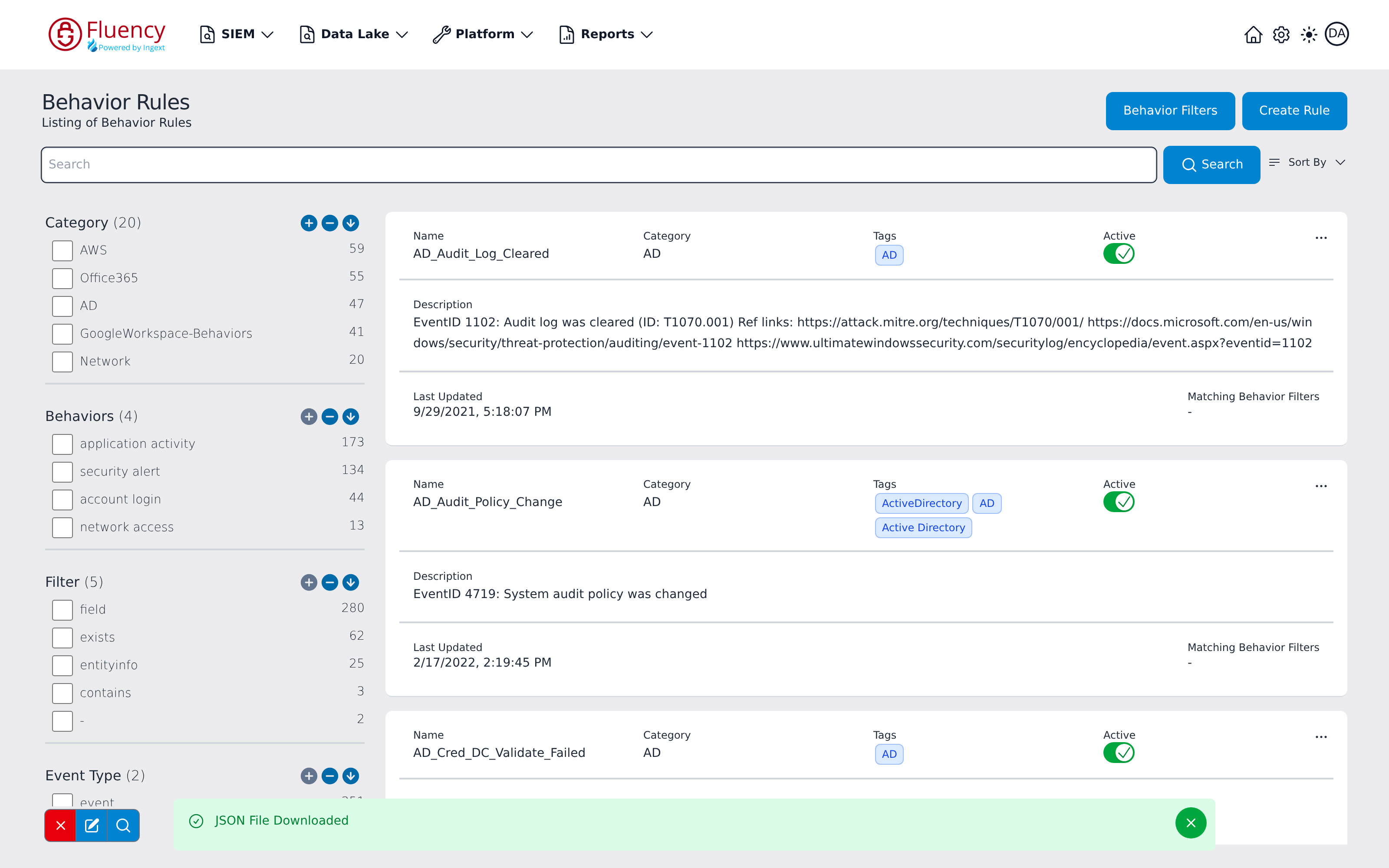Open more options for AD_Audit_Policy_Change

(x=1321, y=486)
